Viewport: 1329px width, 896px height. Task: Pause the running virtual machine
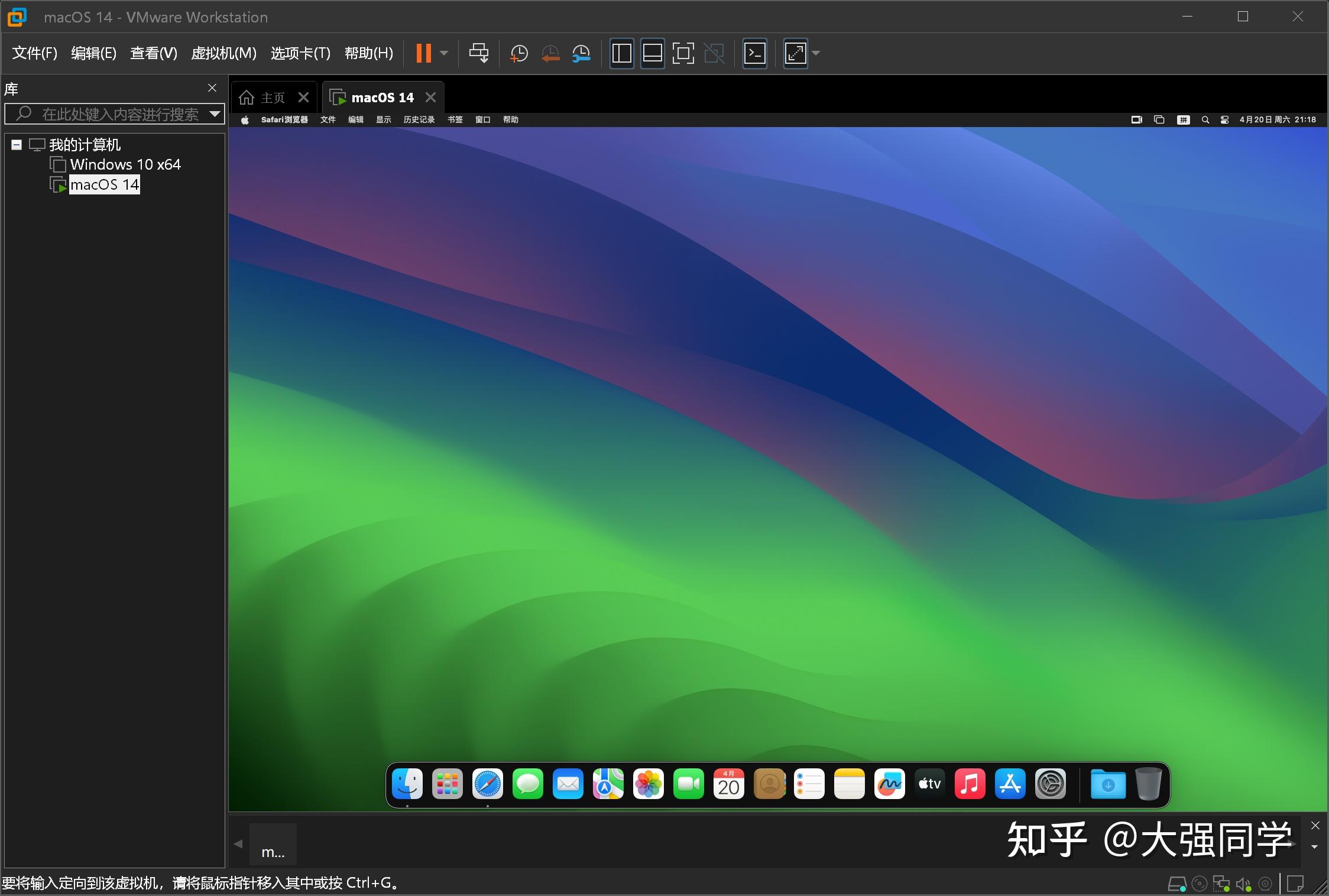[423, 53]
